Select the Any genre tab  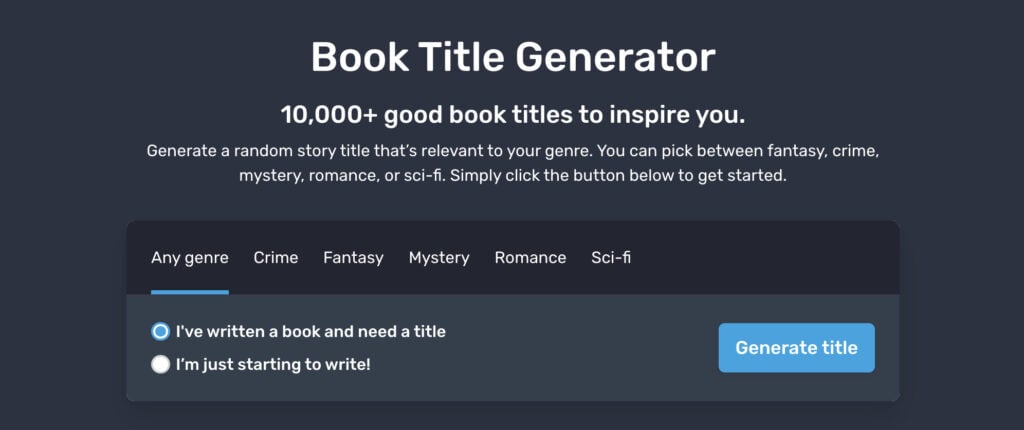pyautogui.click(x=190, y=258)
